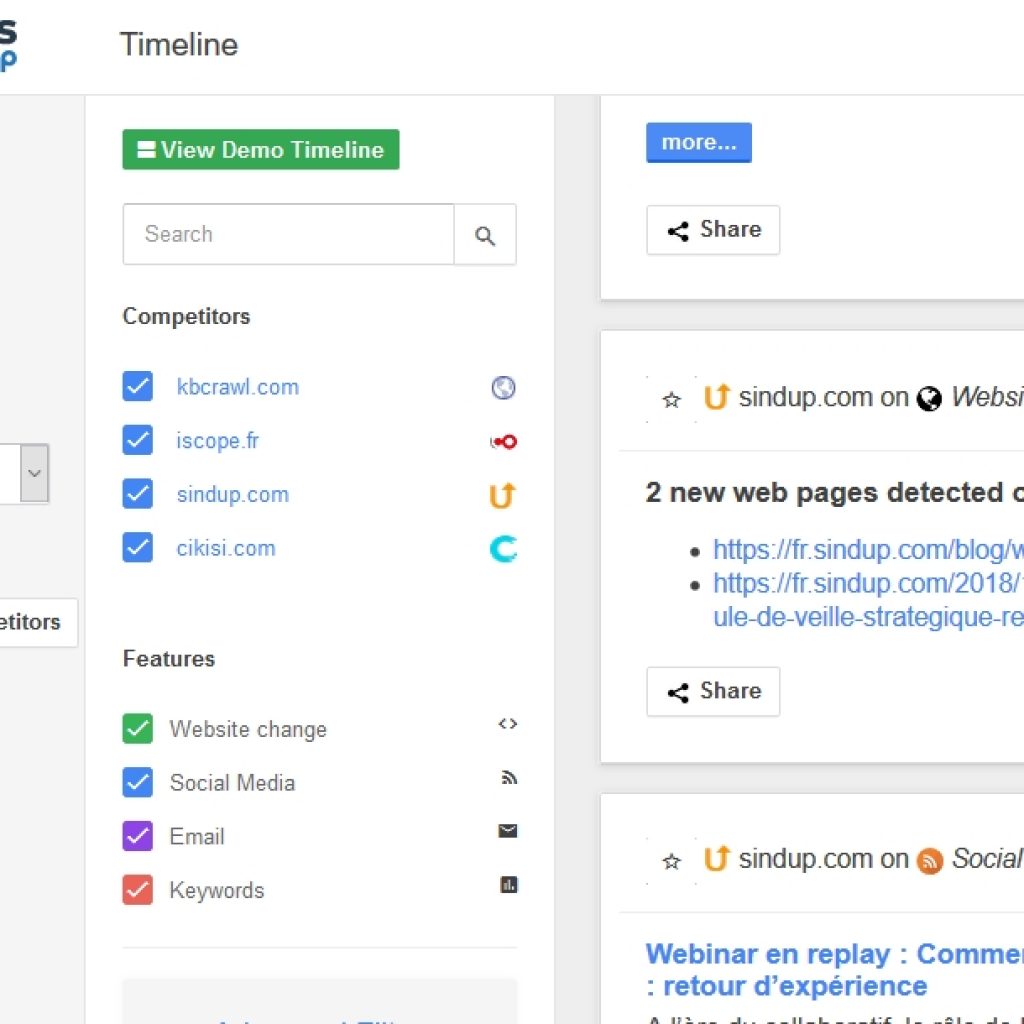This screenshot has height=1024, width=1024.
Task: Open the iscope.fr competitor link
Action: 217,441
